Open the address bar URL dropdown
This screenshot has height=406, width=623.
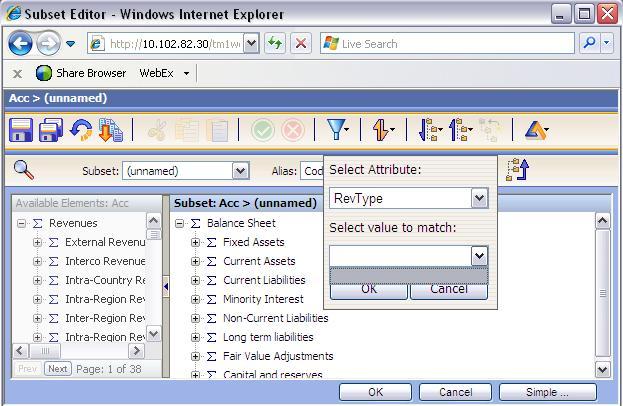tap(251, 43)
